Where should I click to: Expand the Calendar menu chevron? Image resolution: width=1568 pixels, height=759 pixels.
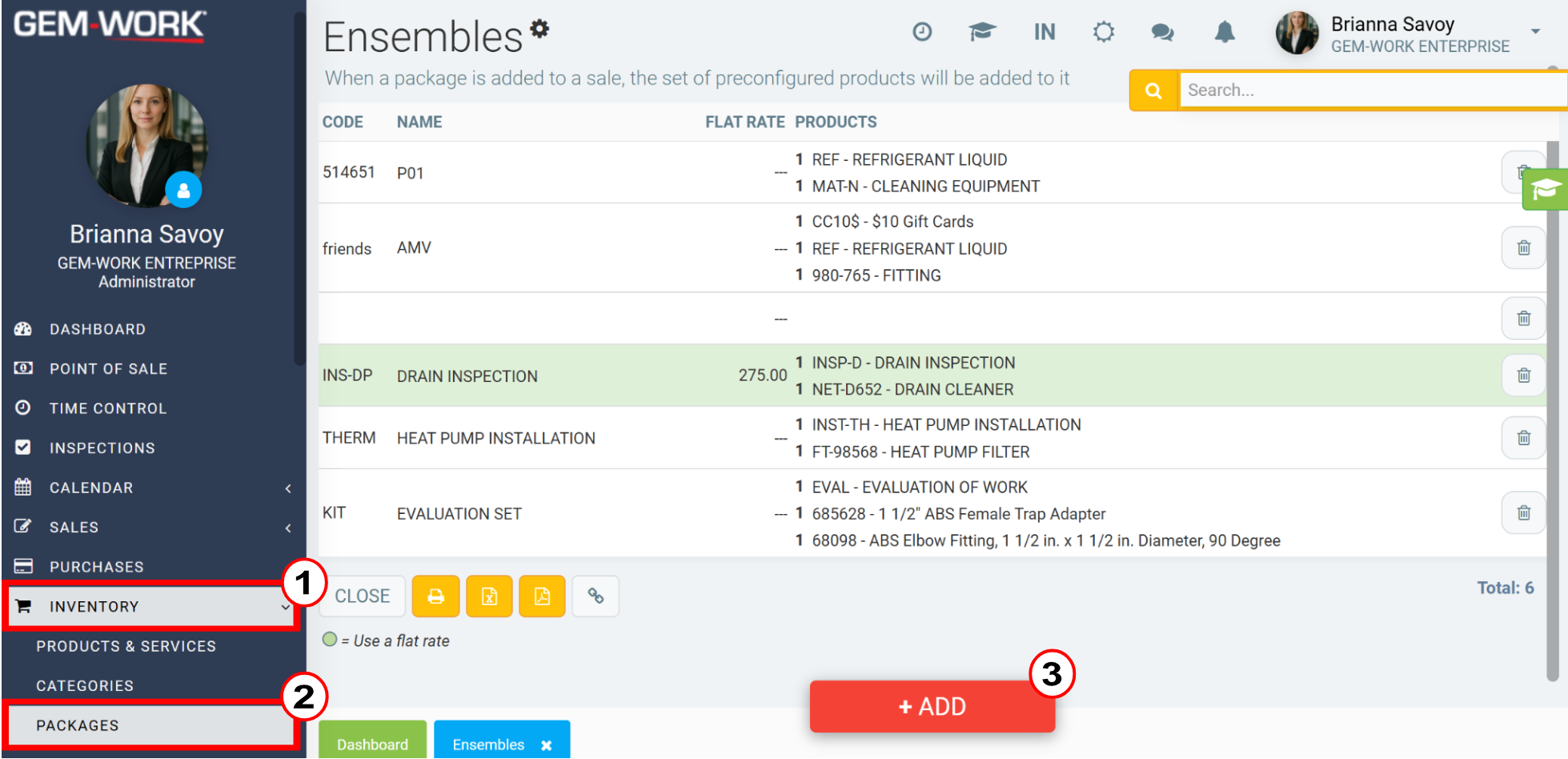pos(288,488)
